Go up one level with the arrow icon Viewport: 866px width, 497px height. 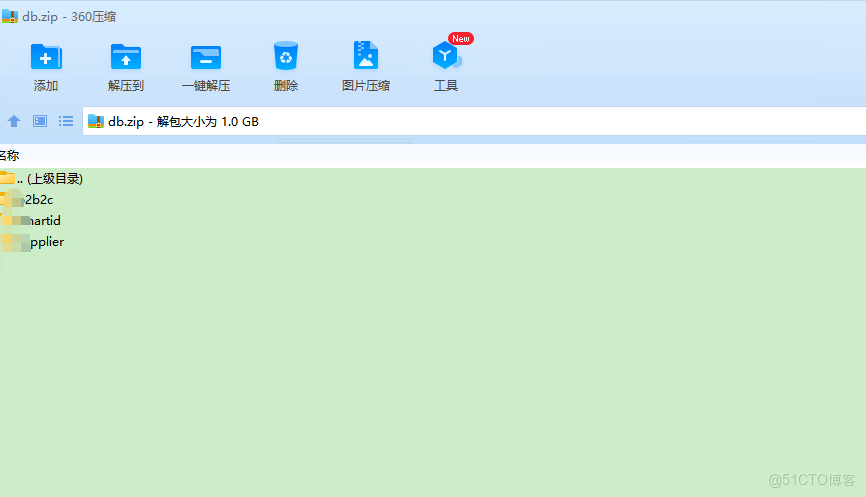coord(14,121)
